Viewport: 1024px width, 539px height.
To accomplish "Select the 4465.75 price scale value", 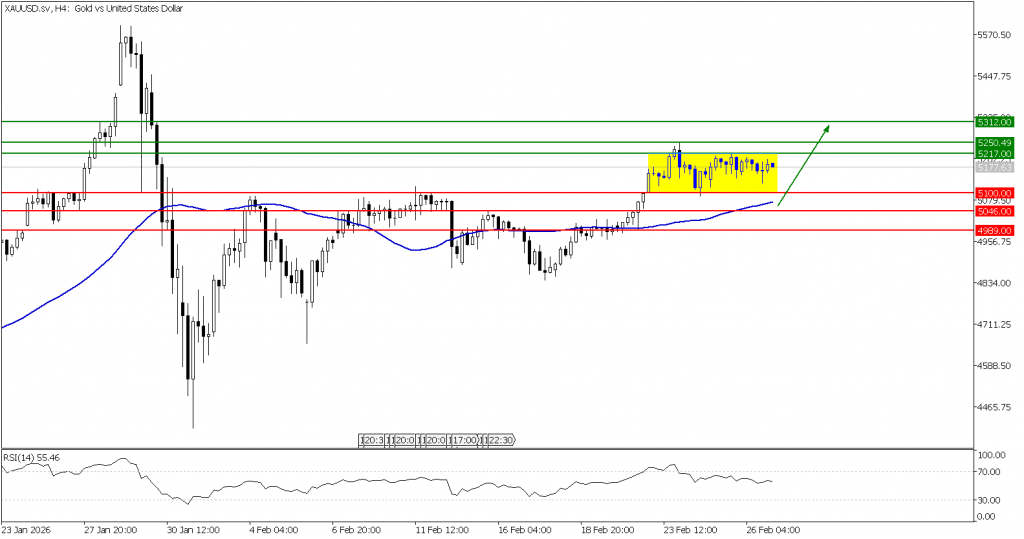I will coord(995,407).
